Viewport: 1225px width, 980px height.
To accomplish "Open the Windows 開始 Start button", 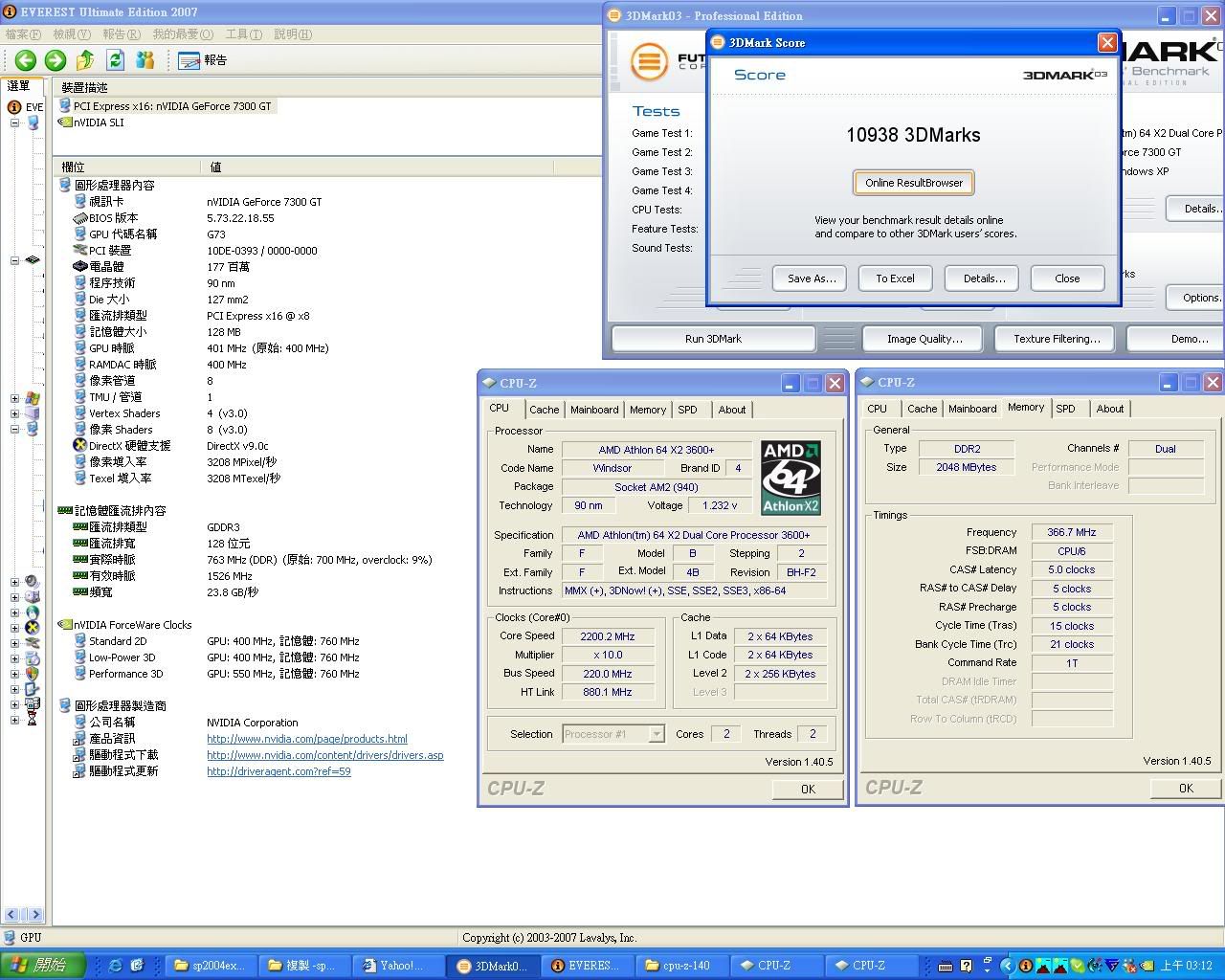I will [43, 966].
